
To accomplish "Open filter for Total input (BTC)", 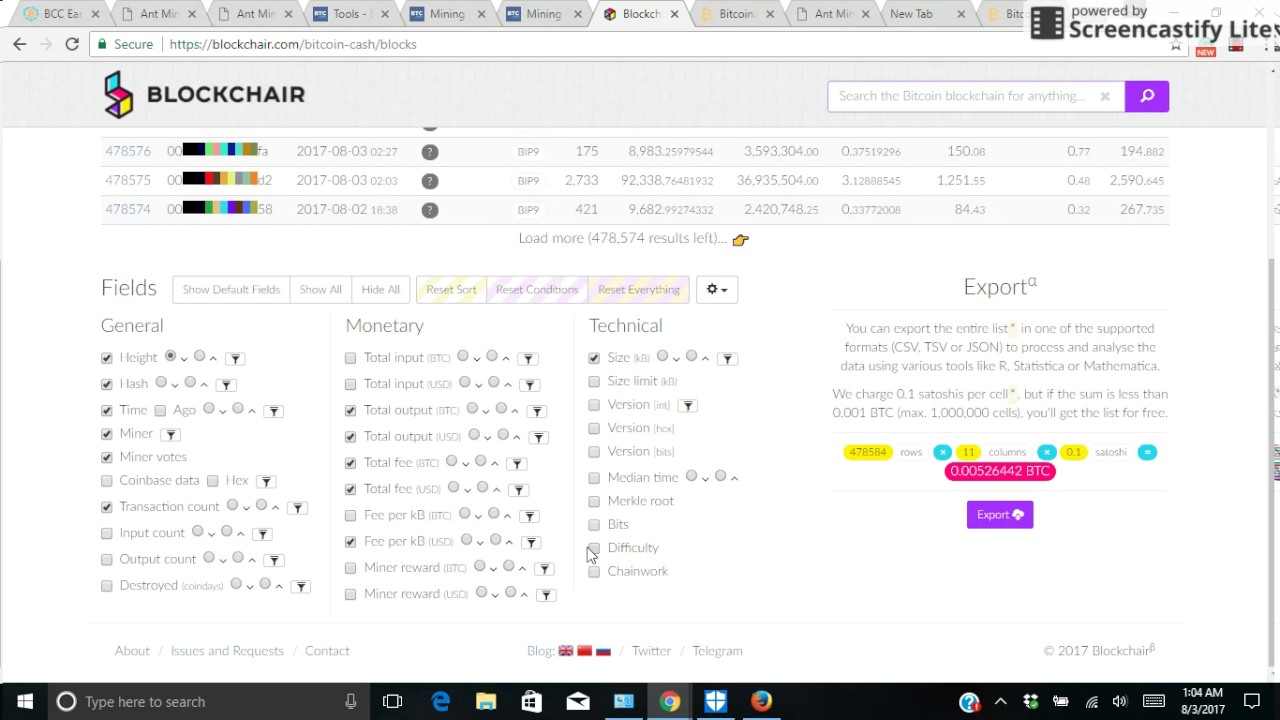I will [x=528, y=358].
